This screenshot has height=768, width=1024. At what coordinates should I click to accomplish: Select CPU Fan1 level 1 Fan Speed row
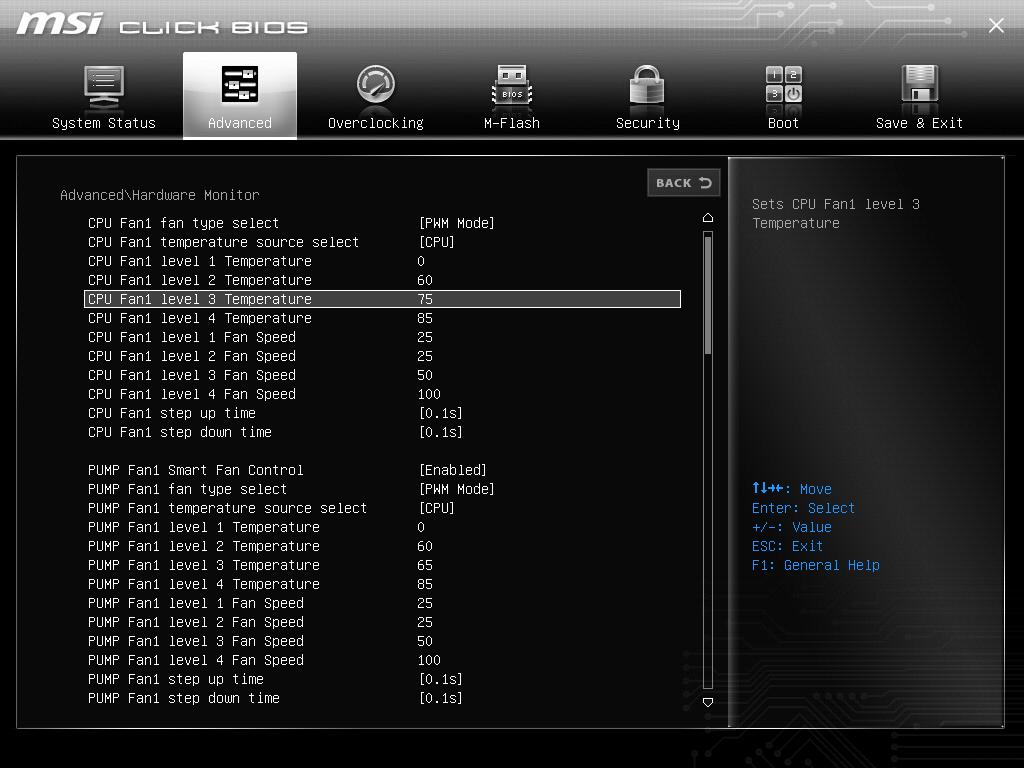point(383,337)
